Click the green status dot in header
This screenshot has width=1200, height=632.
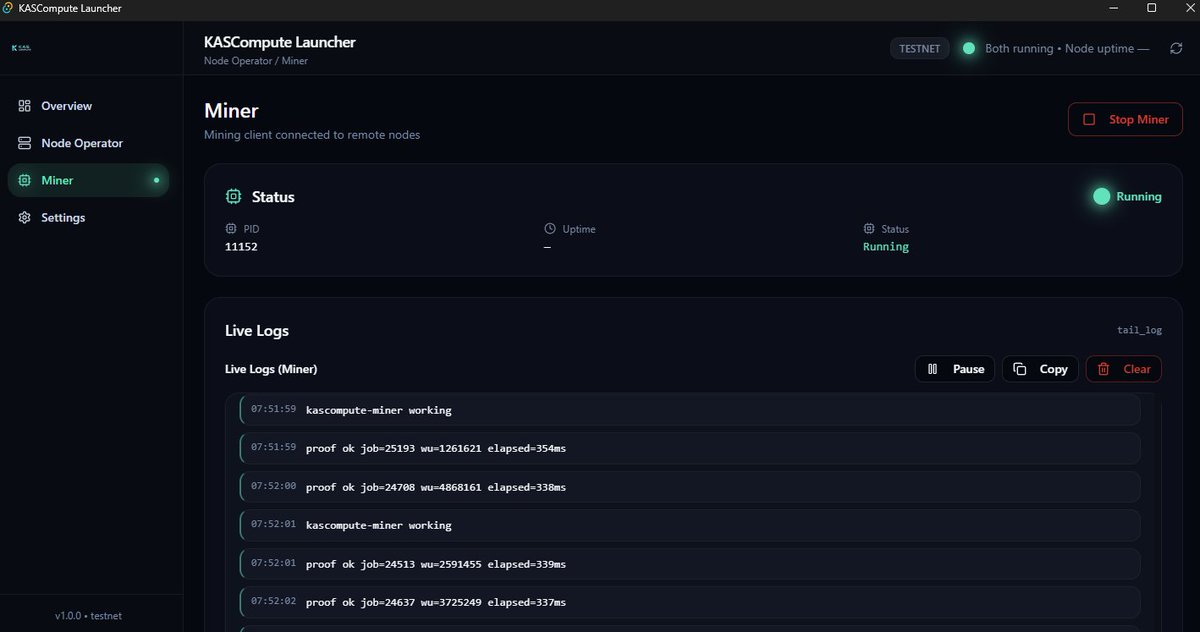(x=968, y=48)
